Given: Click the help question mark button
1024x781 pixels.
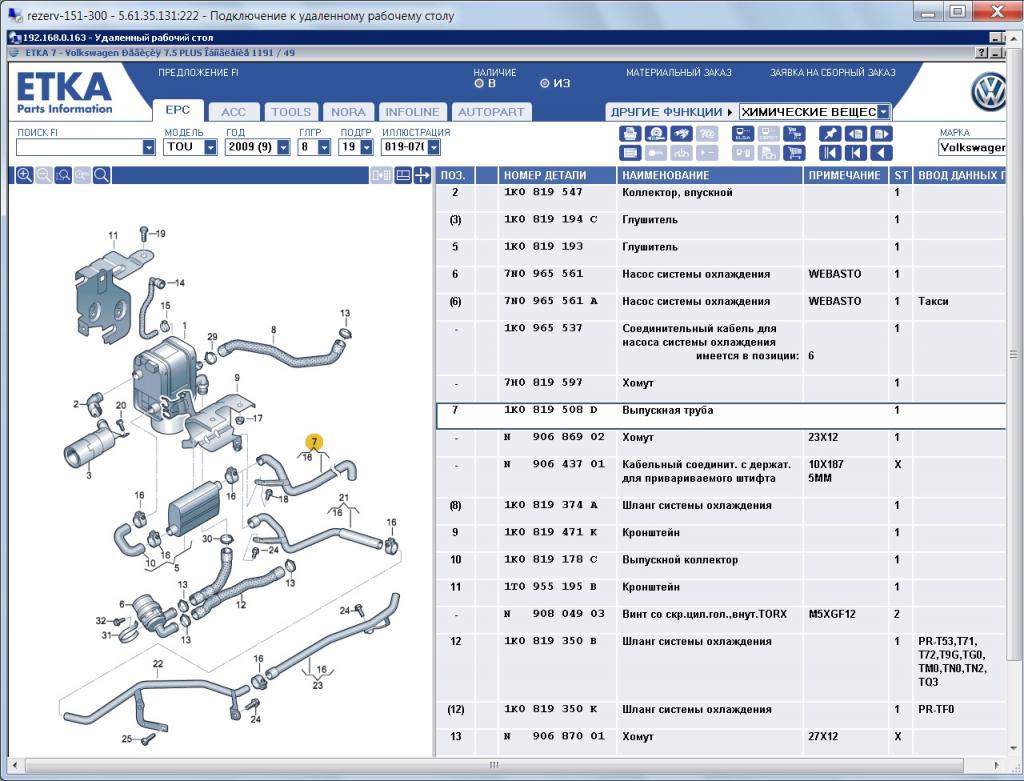Looking at the screenshot, I should point(982,53).
